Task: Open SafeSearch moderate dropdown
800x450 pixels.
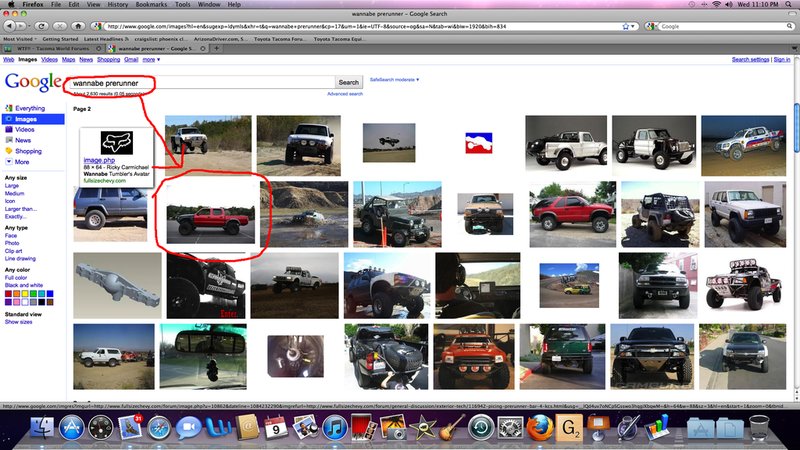Action: [x=394, y=80]
